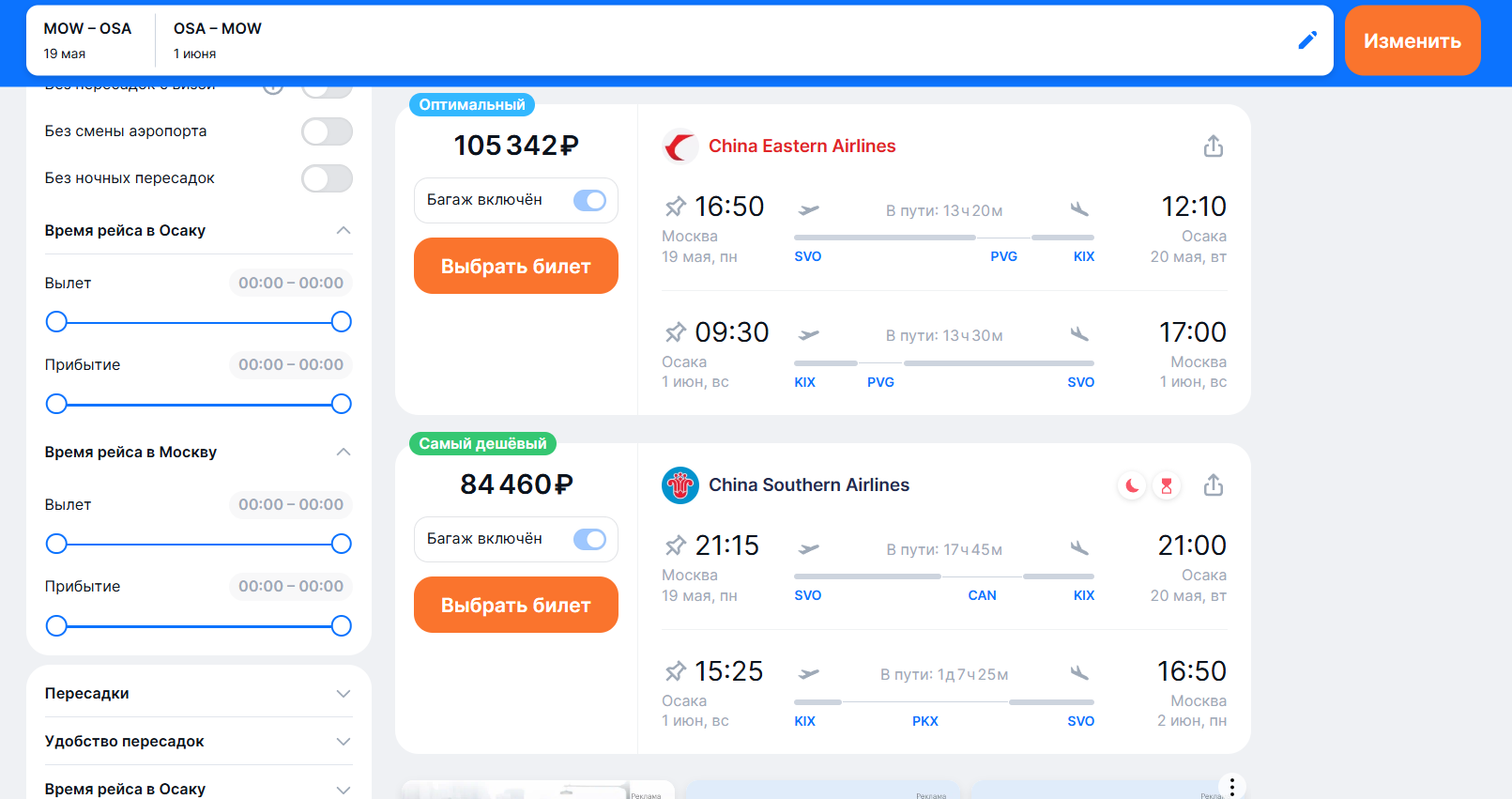Toggle baggage included for 105 342₽ ticket
Screen dimensions: 1512x799
point(590,200)
